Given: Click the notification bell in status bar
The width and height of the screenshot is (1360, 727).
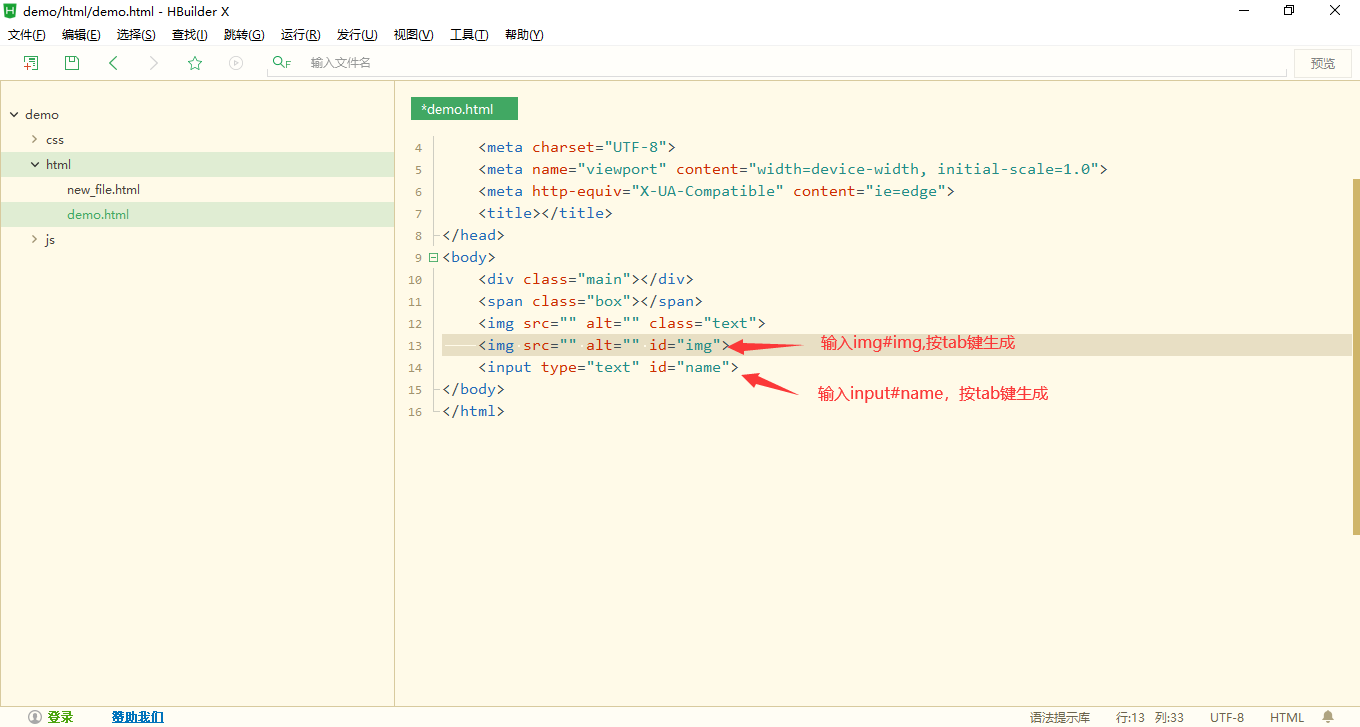Looking at the screenshot, I should pos(1328,716).
